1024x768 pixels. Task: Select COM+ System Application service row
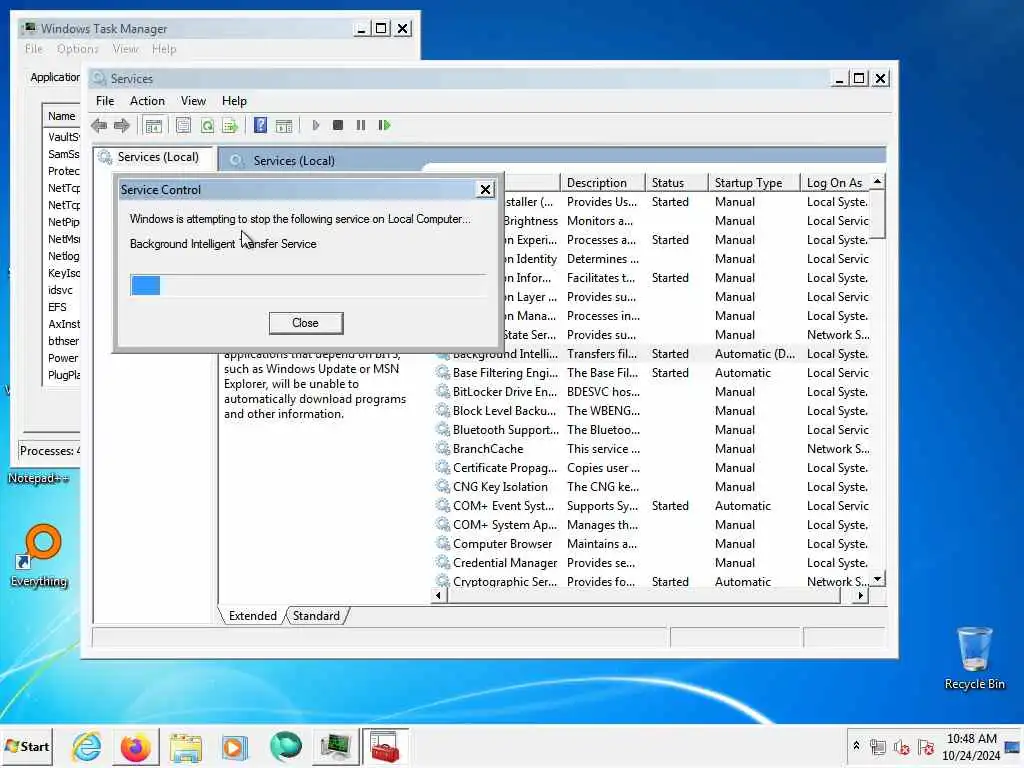[652, 524]
